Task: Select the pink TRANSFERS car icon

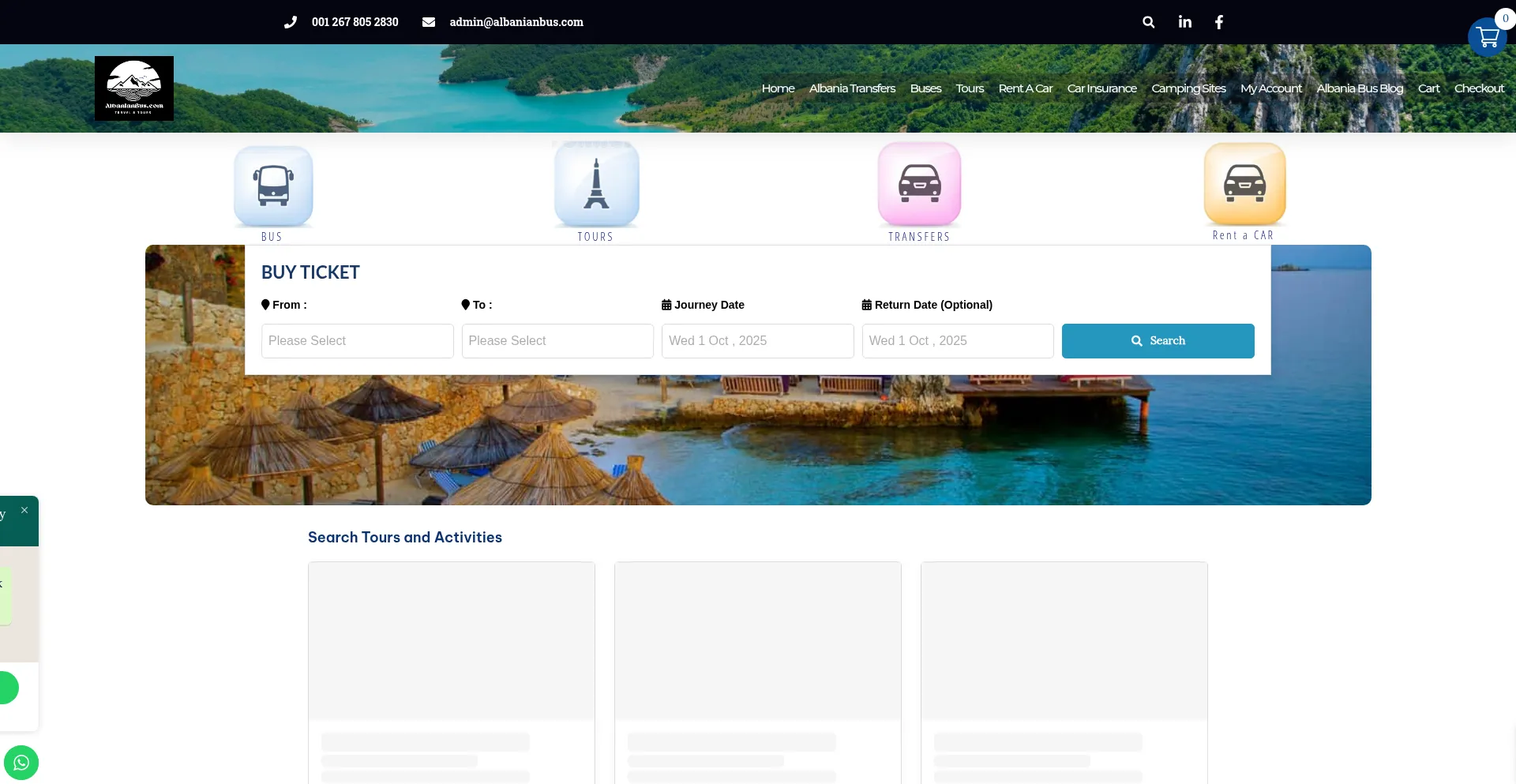Action: tap(919, 184)
